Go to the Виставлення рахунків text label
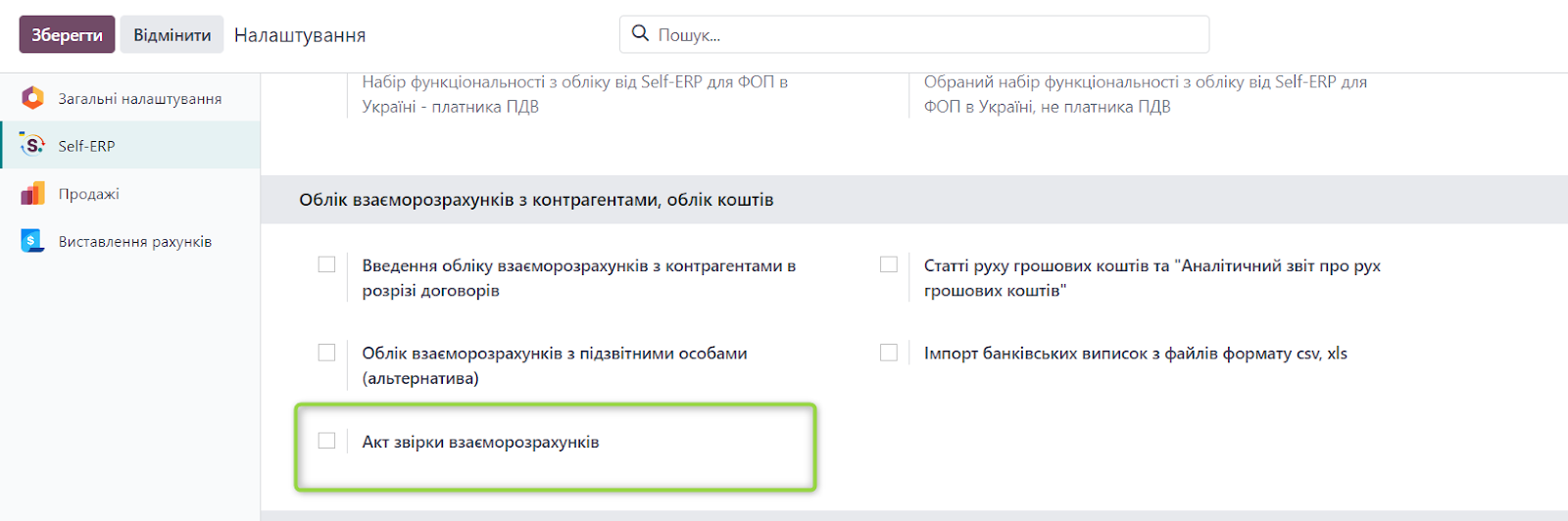Image resolution: width=1568 pixels, height=521 pixels. pos(135,242)
